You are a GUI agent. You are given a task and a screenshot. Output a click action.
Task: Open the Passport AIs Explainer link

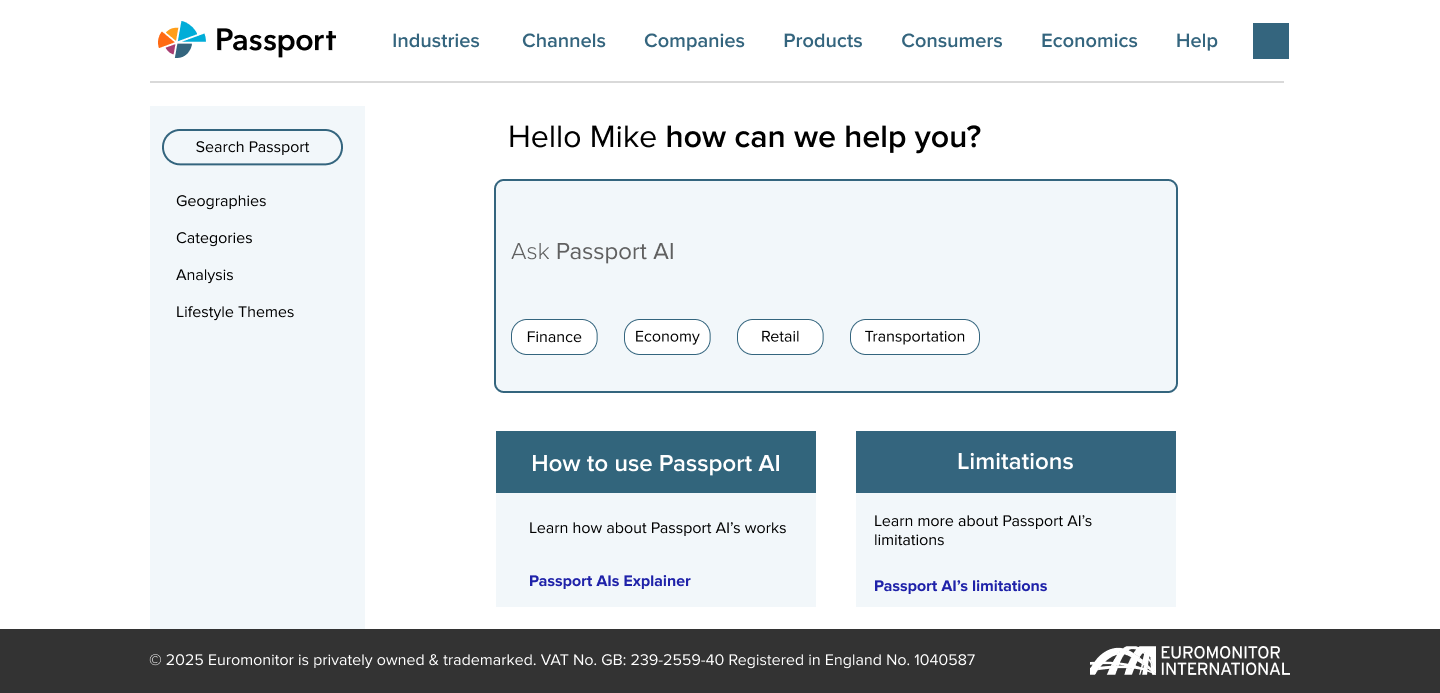[610, 581]
